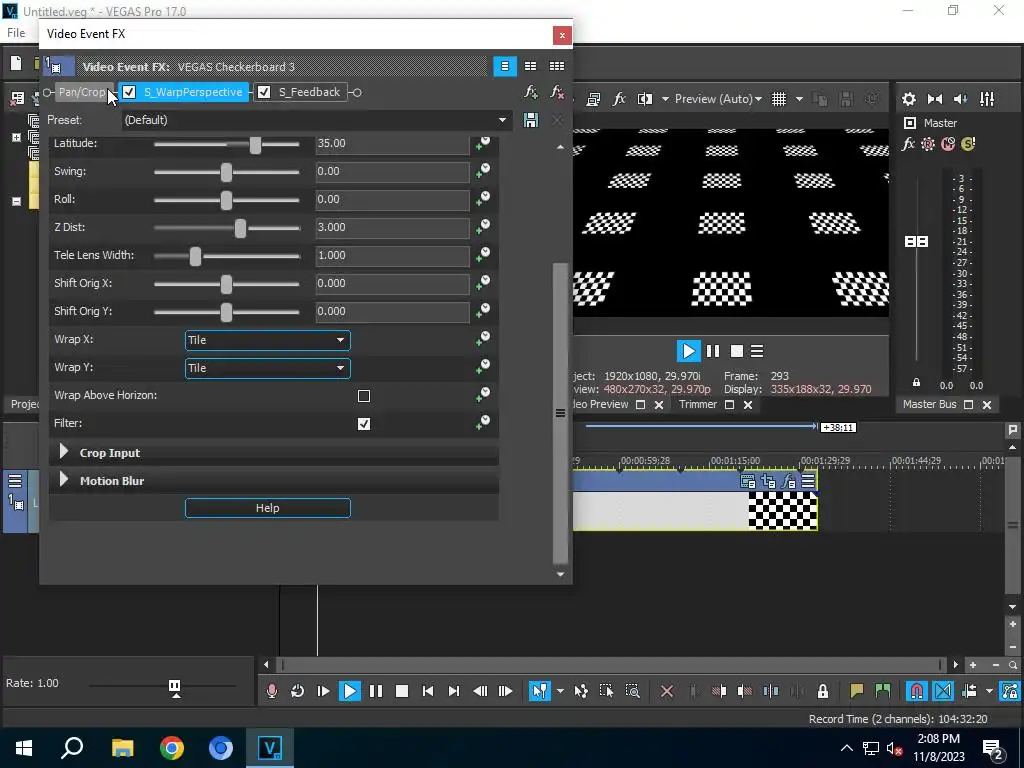Image resolution: width=1024 pixels, height=768 pixels.
Task: Open Google Chrome from taskbar
Action: point(172,748)
